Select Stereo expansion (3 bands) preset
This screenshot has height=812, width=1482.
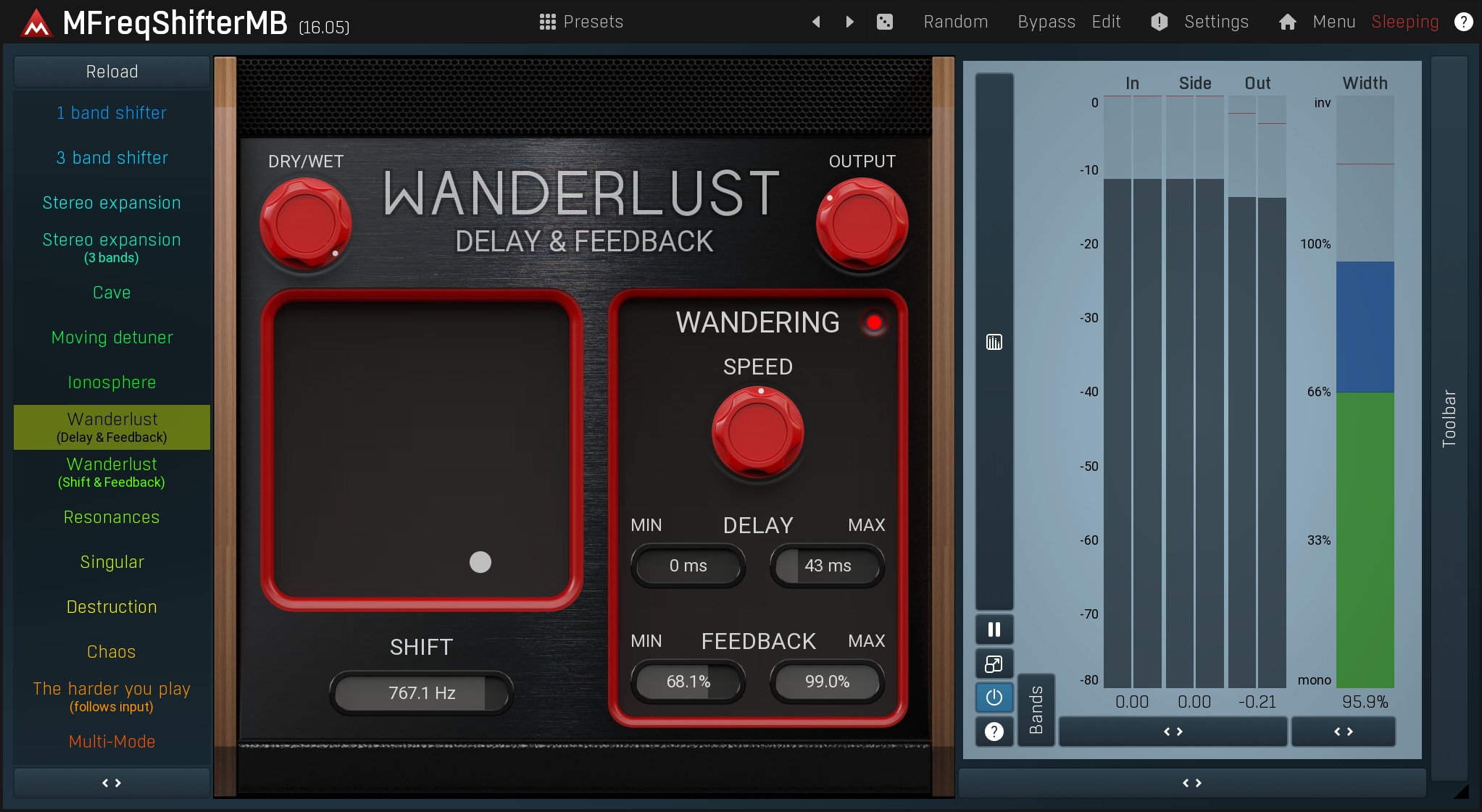point(112,248)
